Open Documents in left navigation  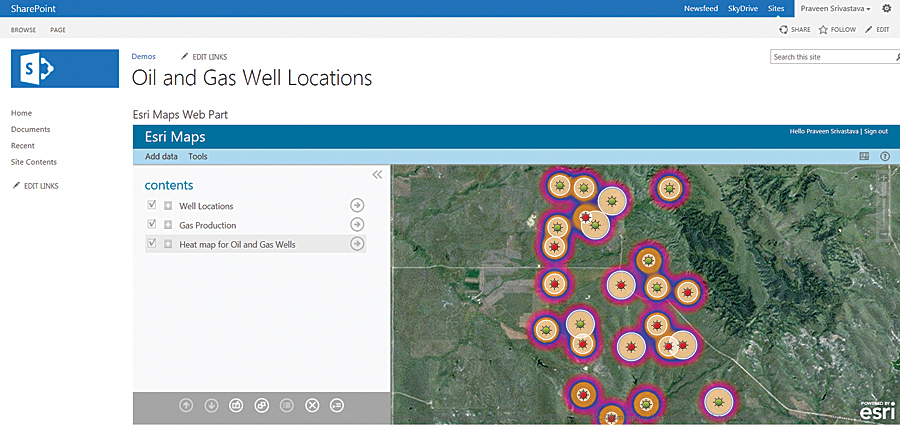(x=30, y=129)
